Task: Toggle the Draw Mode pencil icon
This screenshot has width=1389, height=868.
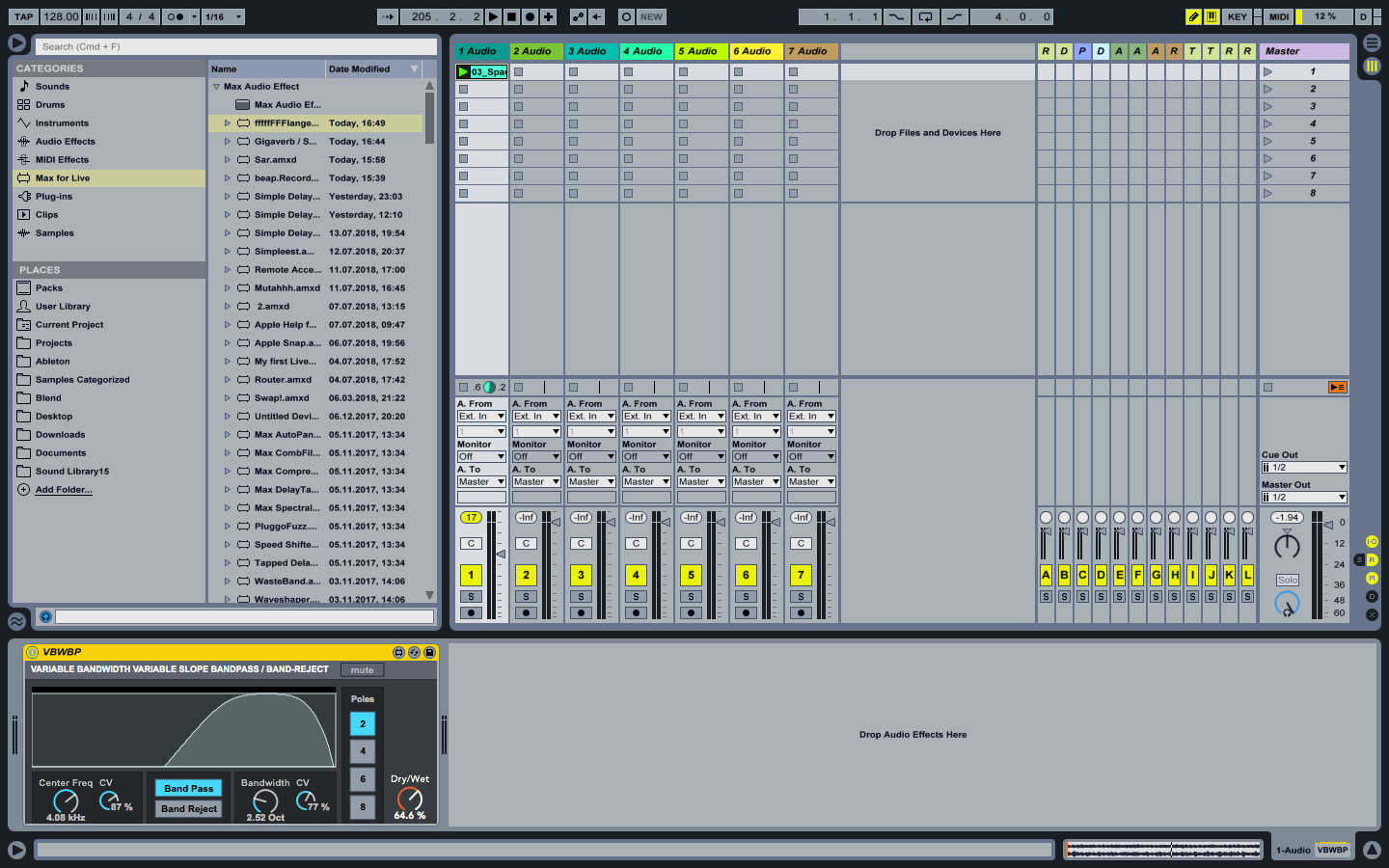Action: pos(1193,16)
